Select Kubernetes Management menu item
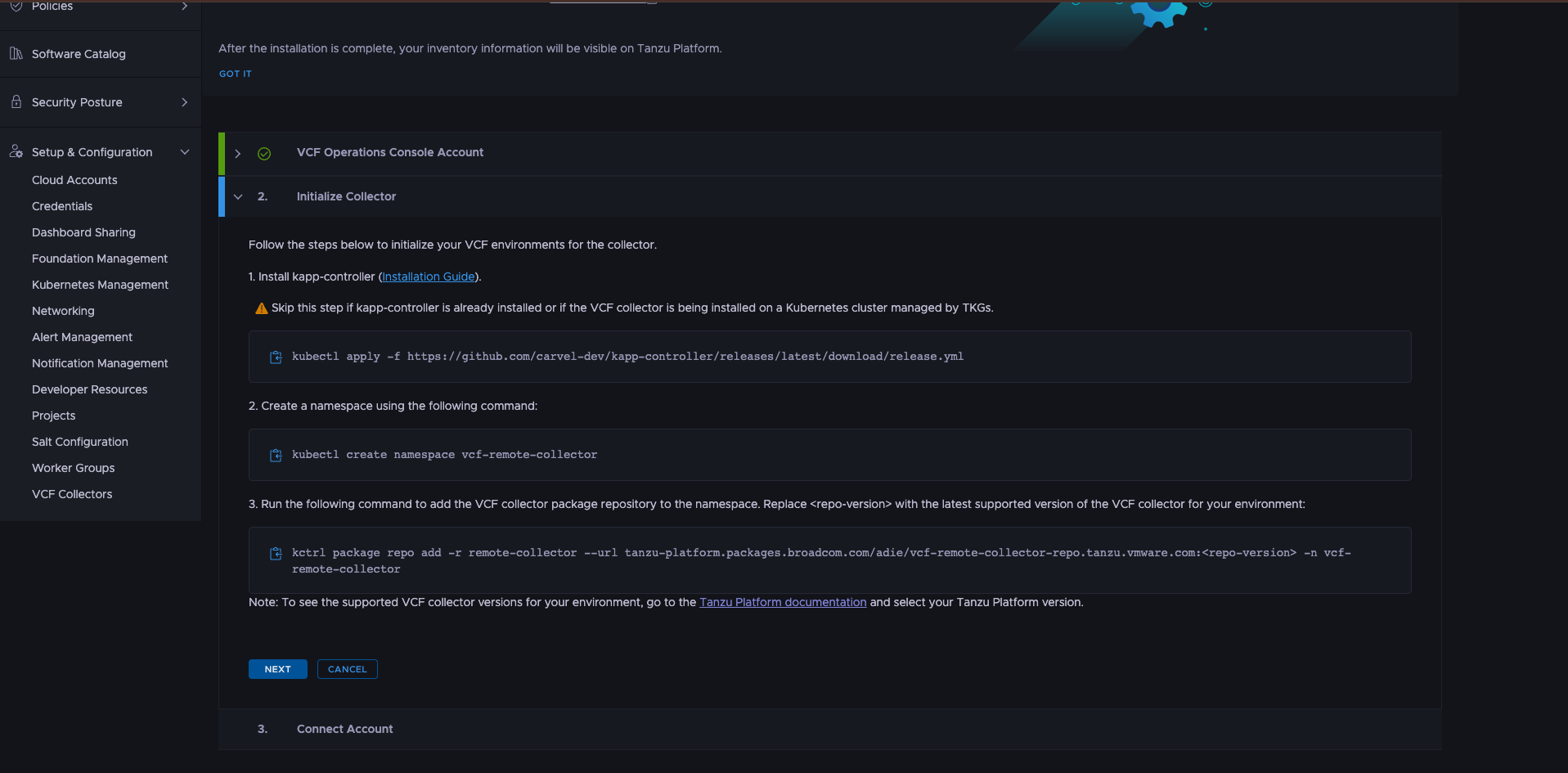This screenshot has height=773, width=1568. 100,285
